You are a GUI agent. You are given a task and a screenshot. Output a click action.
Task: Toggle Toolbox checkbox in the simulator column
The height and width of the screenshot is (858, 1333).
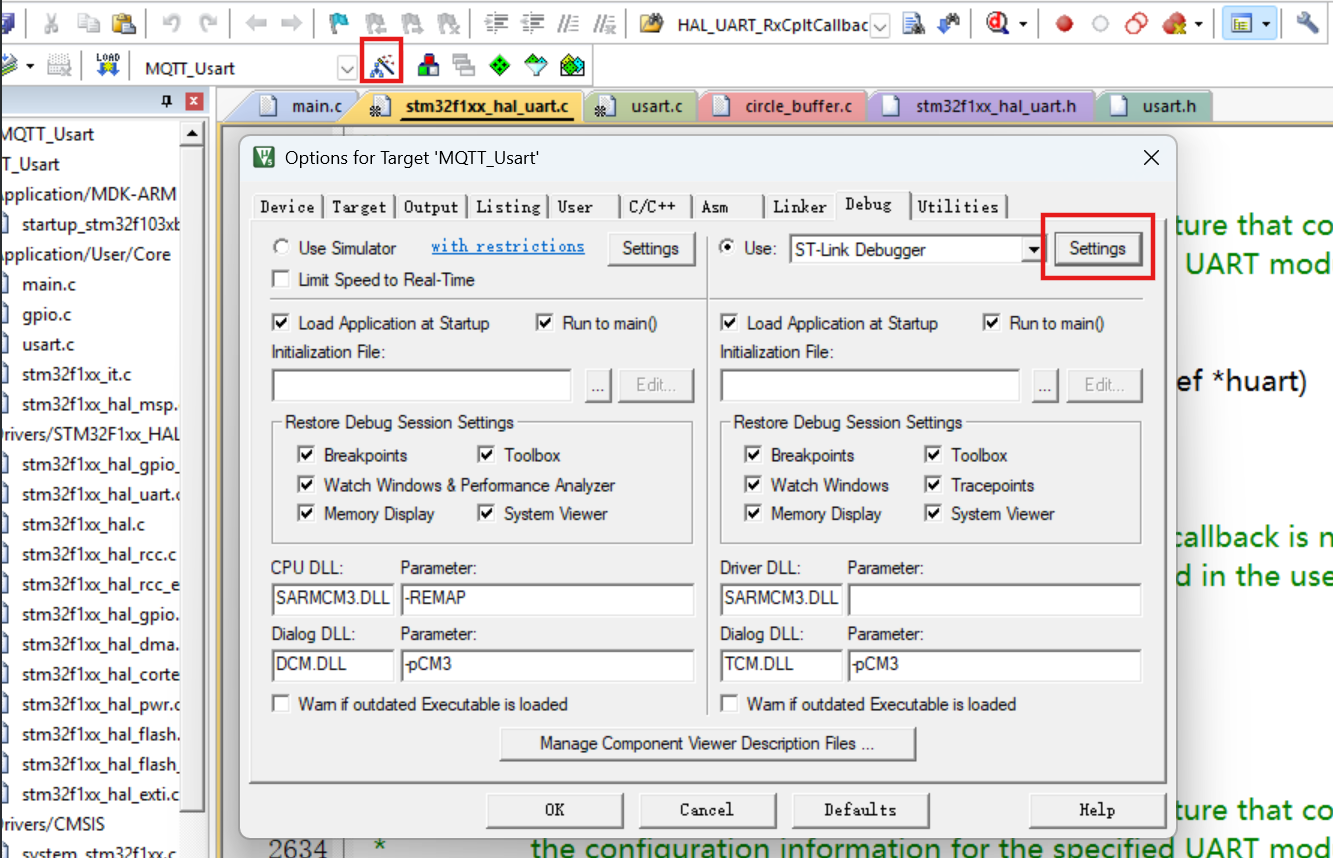486,455
